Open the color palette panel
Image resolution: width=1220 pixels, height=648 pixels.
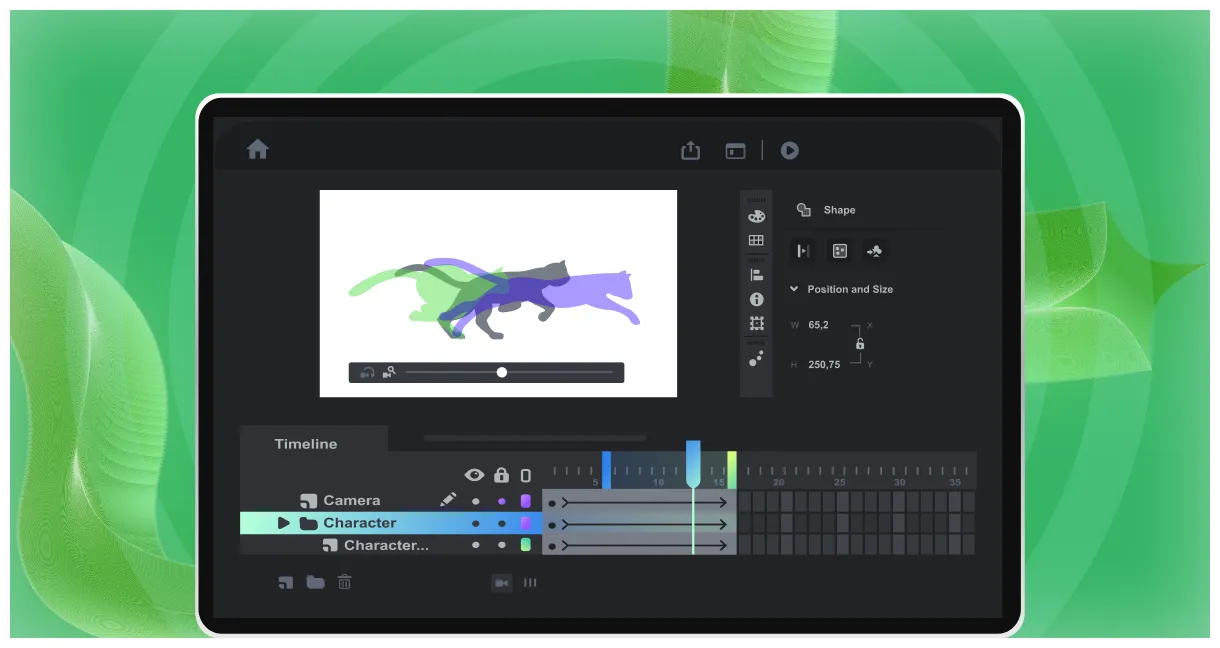tap(757, 217)
